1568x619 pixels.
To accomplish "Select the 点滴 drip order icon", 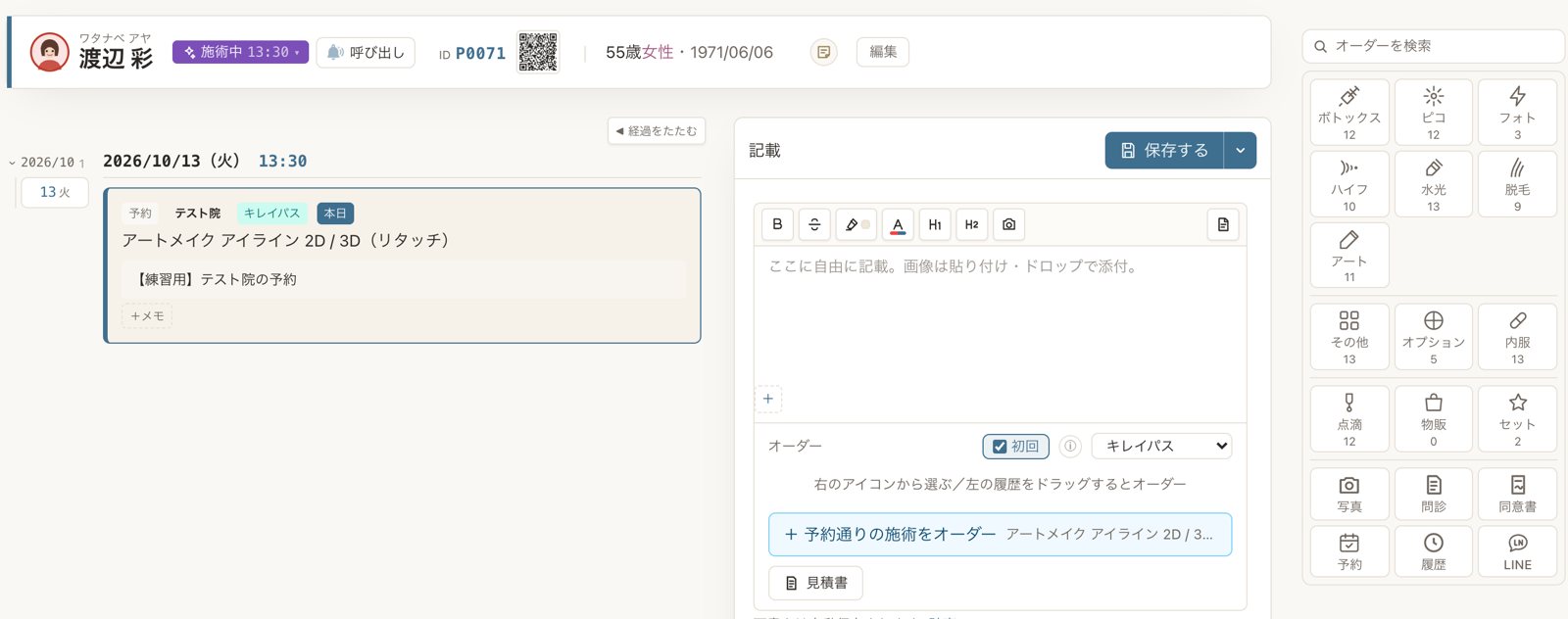I will pyautogui.click(x=1349, y=418).
